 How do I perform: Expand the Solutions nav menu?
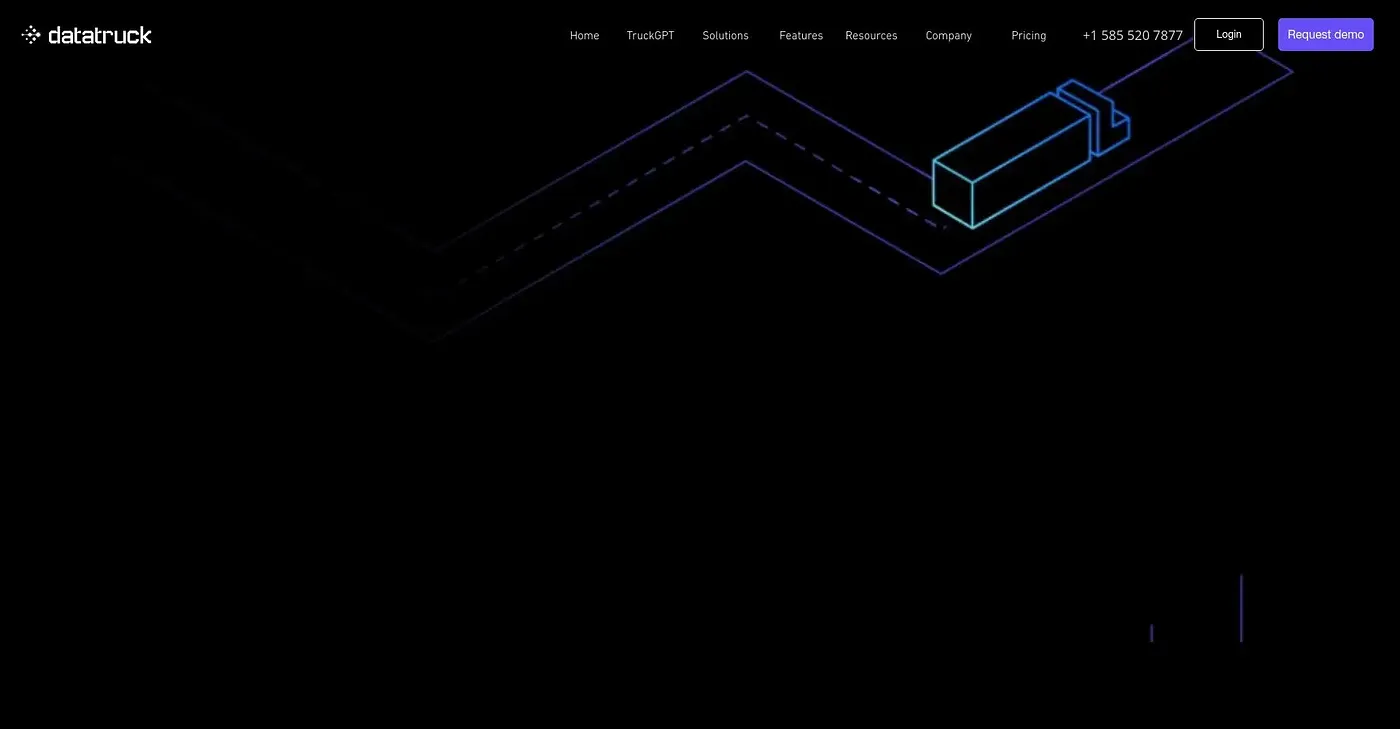pos(725,35)
